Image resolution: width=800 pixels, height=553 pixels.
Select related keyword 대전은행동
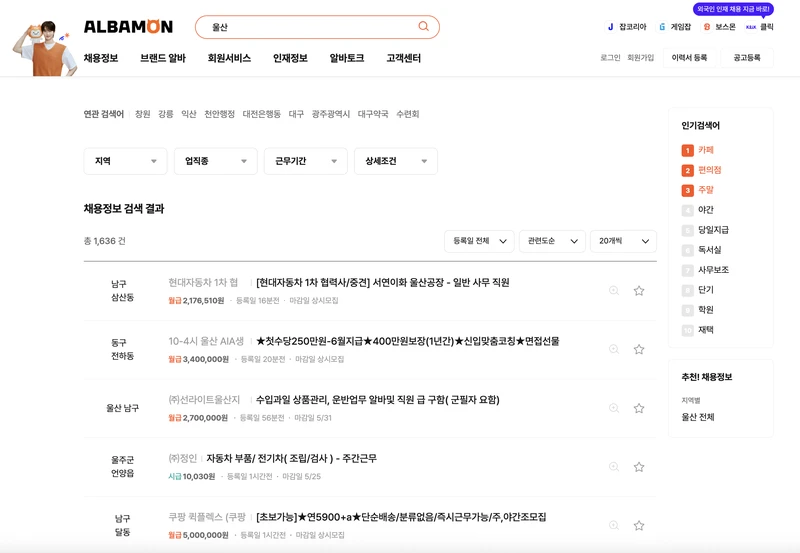click(262, 114)
